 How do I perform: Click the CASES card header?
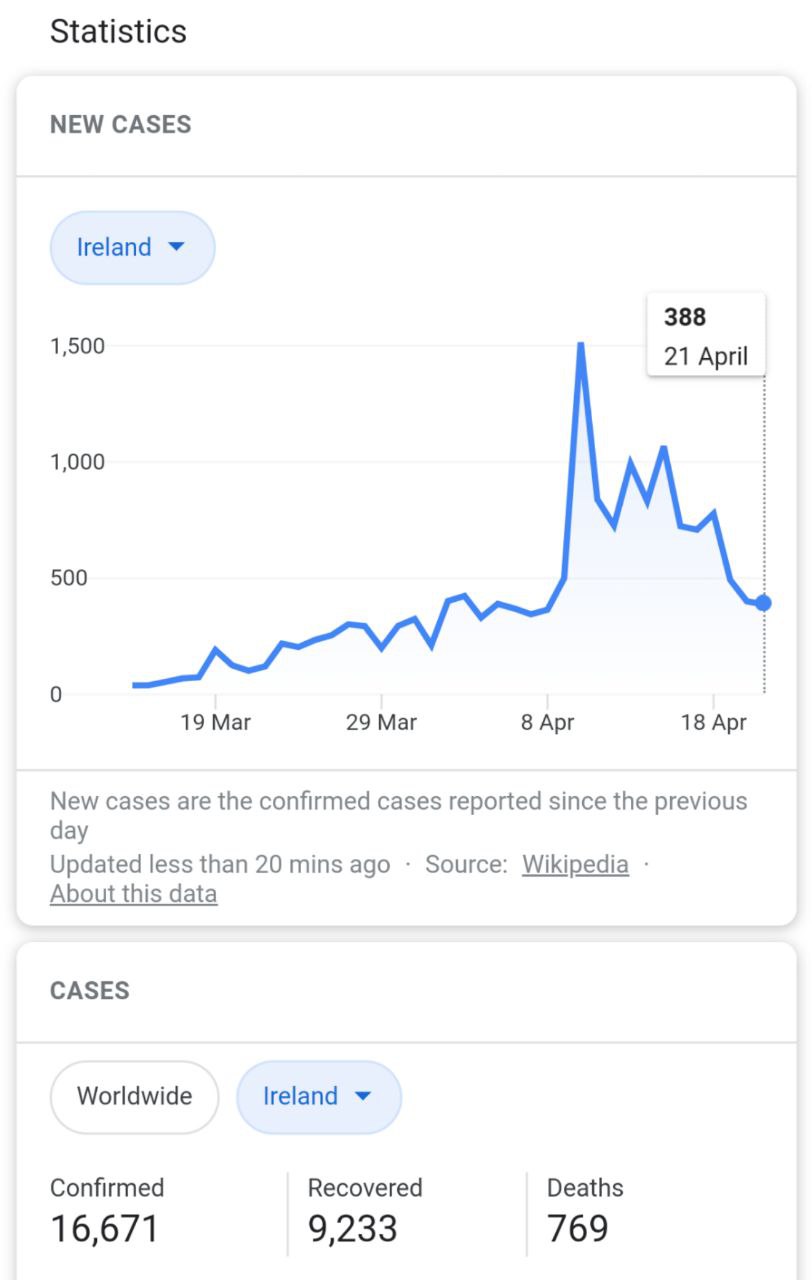pyautogui.click(x=406, y=991)
